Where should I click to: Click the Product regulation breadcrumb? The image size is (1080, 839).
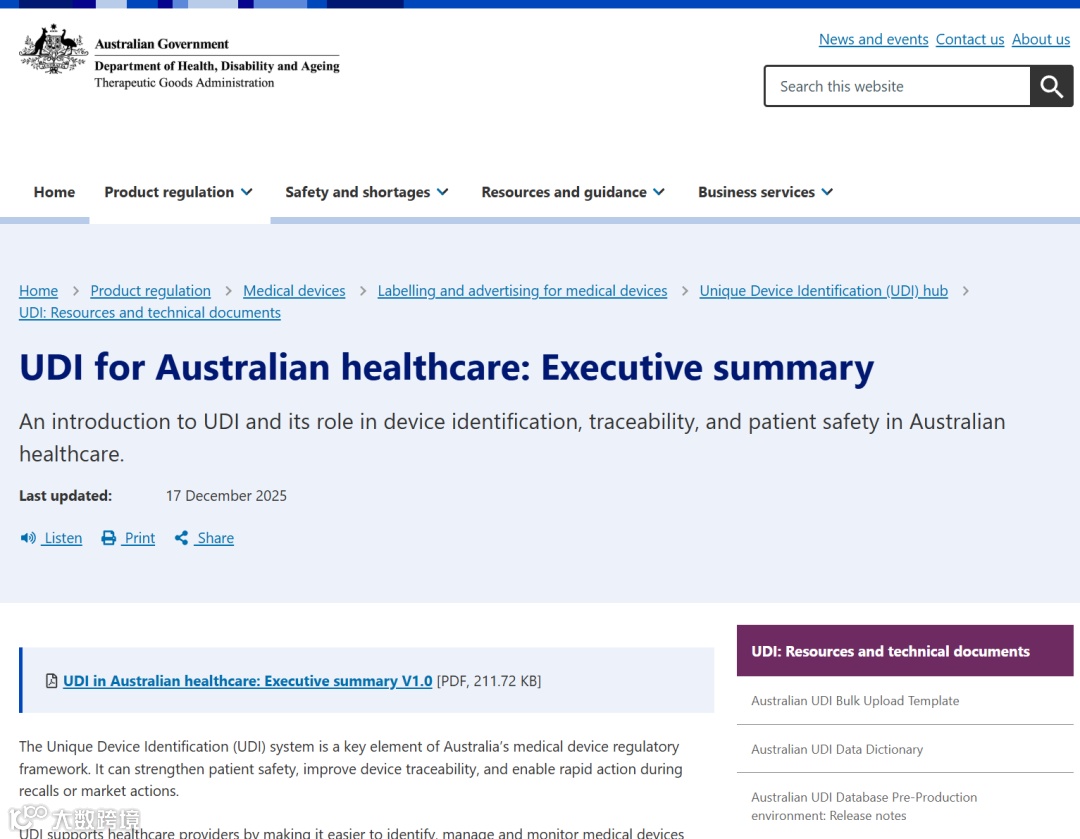pyautogui.click(x=150, y=291)
